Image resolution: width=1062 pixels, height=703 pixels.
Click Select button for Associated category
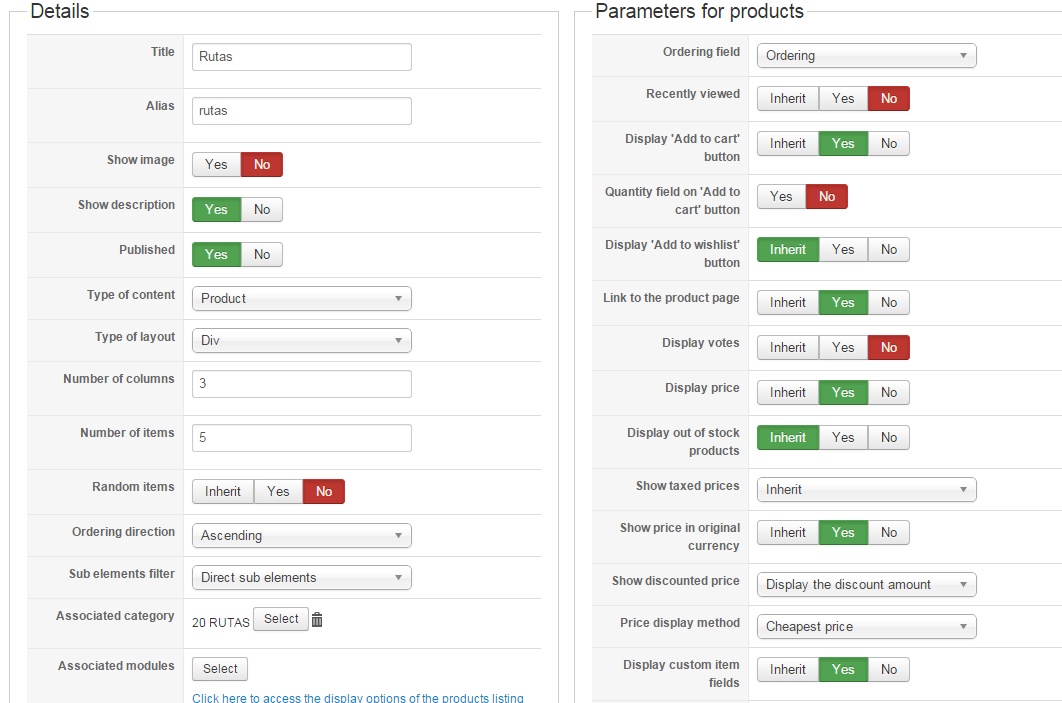[x=281, y=620]
